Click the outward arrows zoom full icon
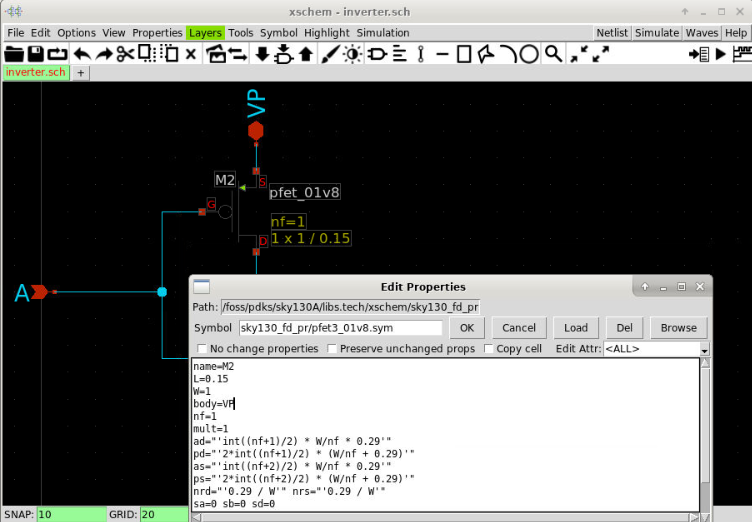 600,54
